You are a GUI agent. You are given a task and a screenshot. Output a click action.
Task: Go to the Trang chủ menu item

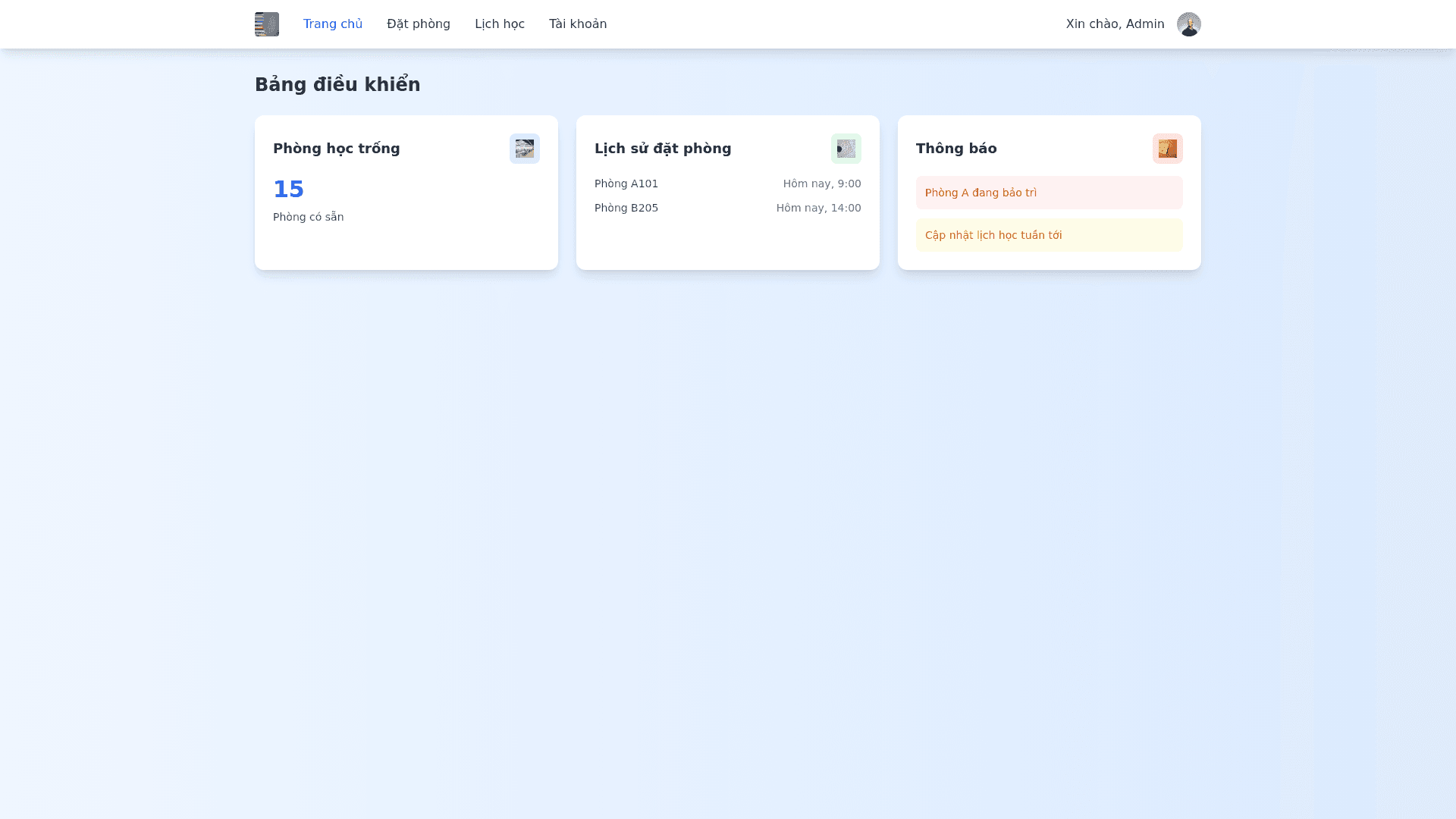(x=332, y=24)
